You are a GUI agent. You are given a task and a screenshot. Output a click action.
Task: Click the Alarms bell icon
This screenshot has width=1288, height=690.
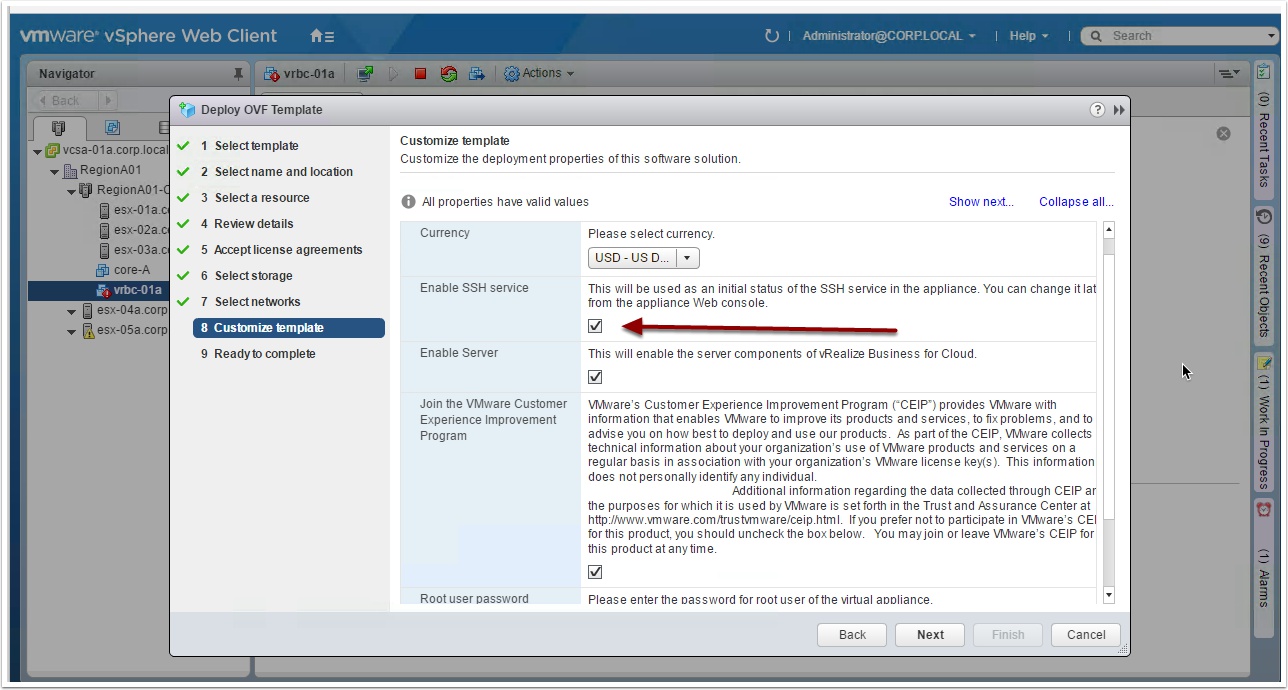coord(1264,509)
